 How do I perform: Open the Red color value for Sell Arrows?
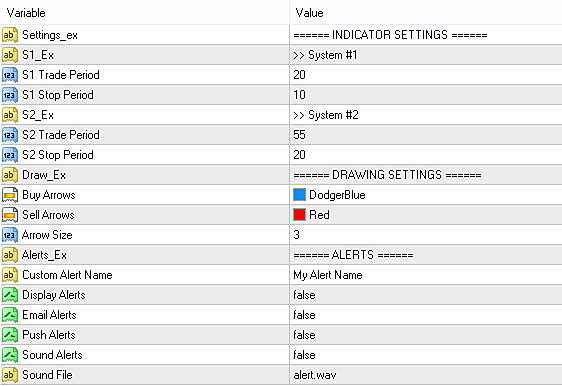coord(426,215)
